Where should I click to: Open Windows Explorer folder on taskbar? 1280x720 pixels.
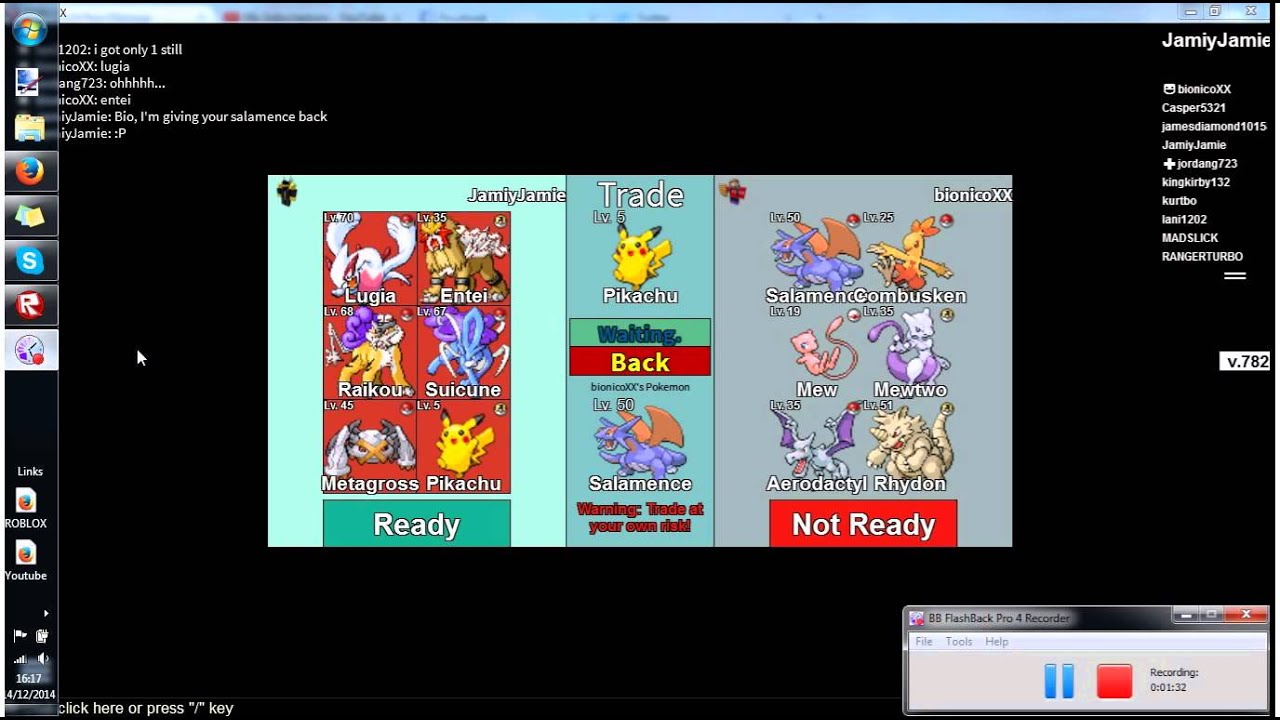point(30,128)
